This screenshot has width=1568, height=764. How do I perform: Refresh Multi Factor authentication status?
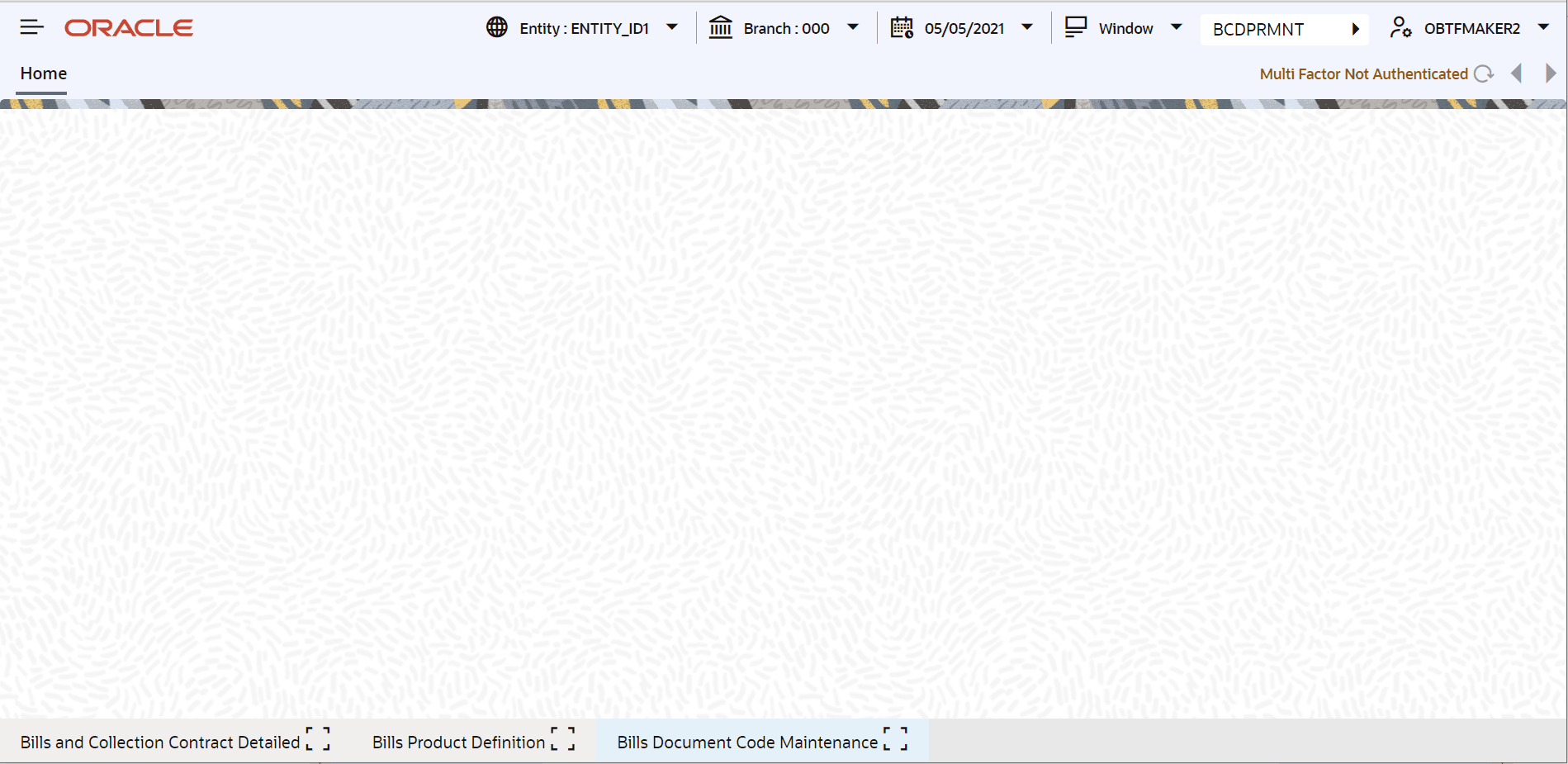[1484, 74]
